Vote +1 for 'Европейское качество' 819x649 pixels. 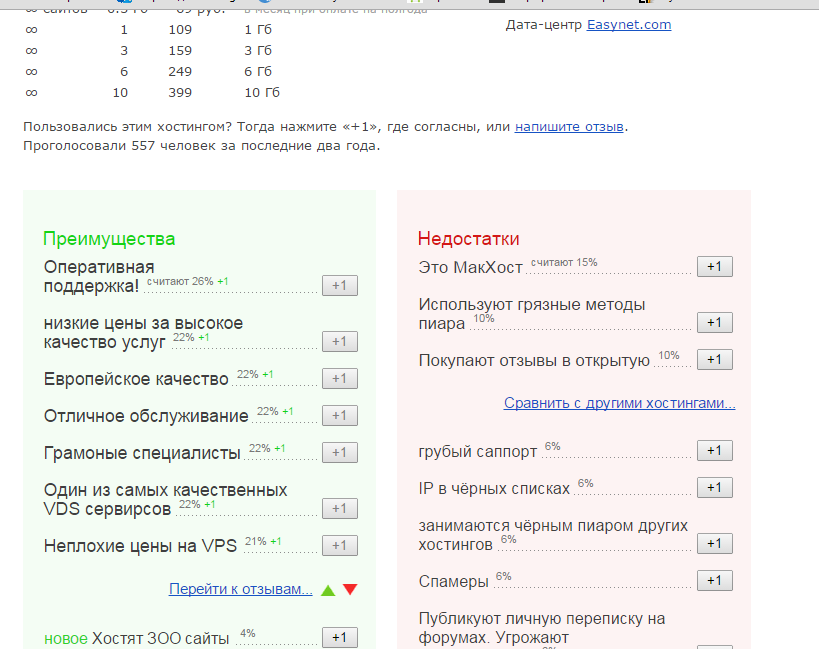click(x=340, y=379)
